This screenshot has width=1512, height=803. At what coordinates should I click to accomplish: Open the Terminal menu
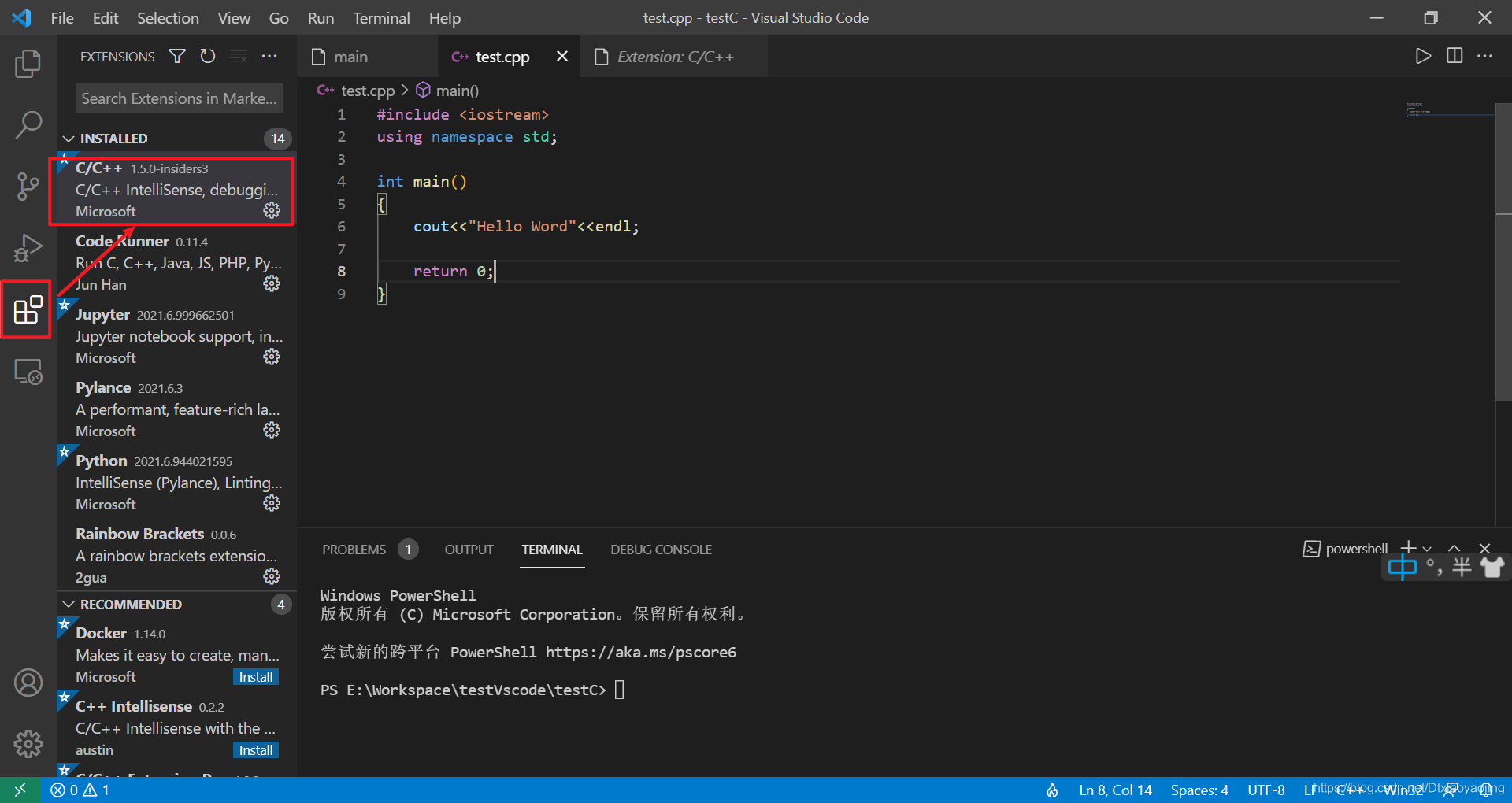381,18
